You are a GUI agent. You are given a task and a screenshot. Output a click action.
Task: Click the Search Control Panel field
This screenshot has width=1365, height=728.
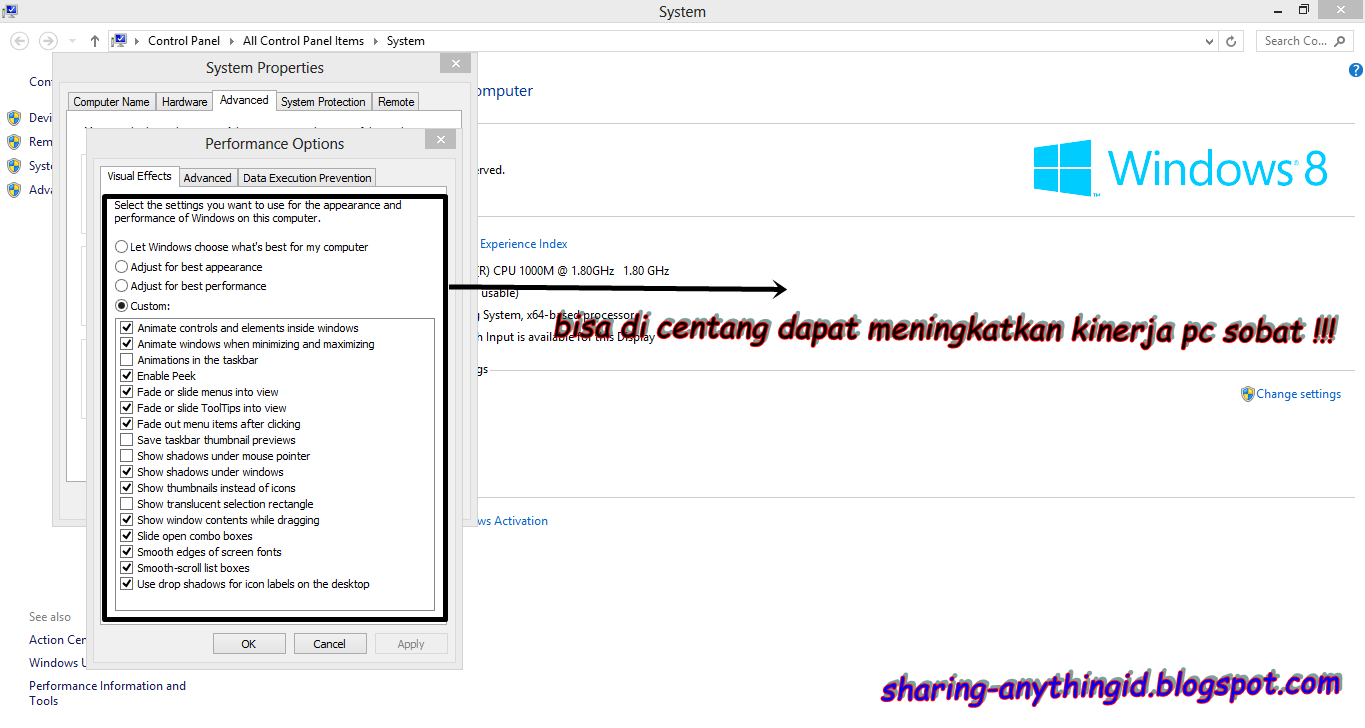tap(1304, 41)
